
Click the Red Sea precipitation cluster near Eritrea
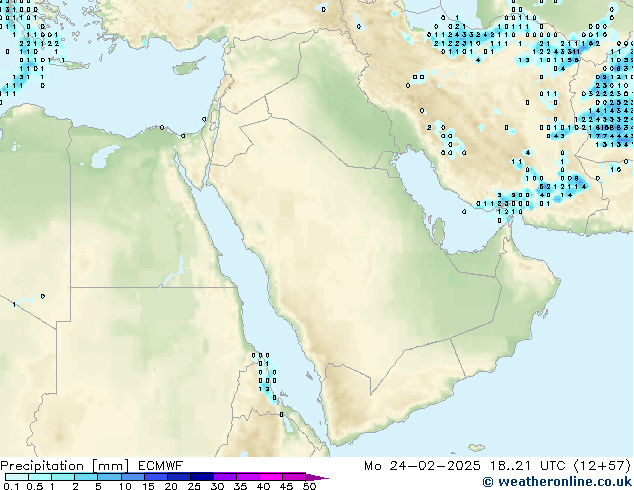265,375
